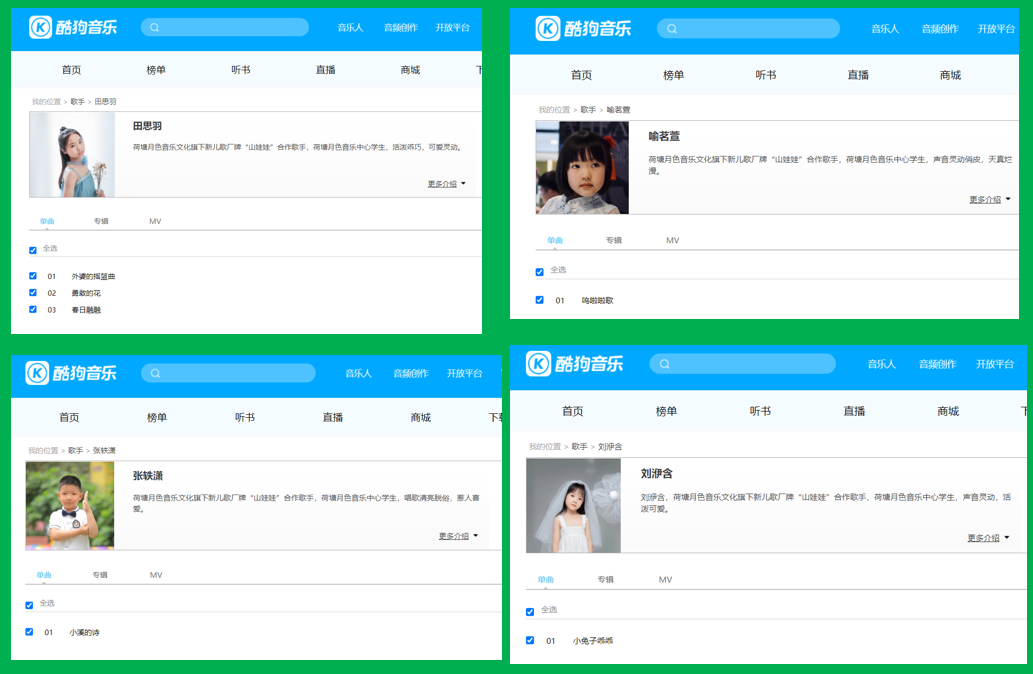Switch to MV tab on 田思羽 page

[155, 221]
